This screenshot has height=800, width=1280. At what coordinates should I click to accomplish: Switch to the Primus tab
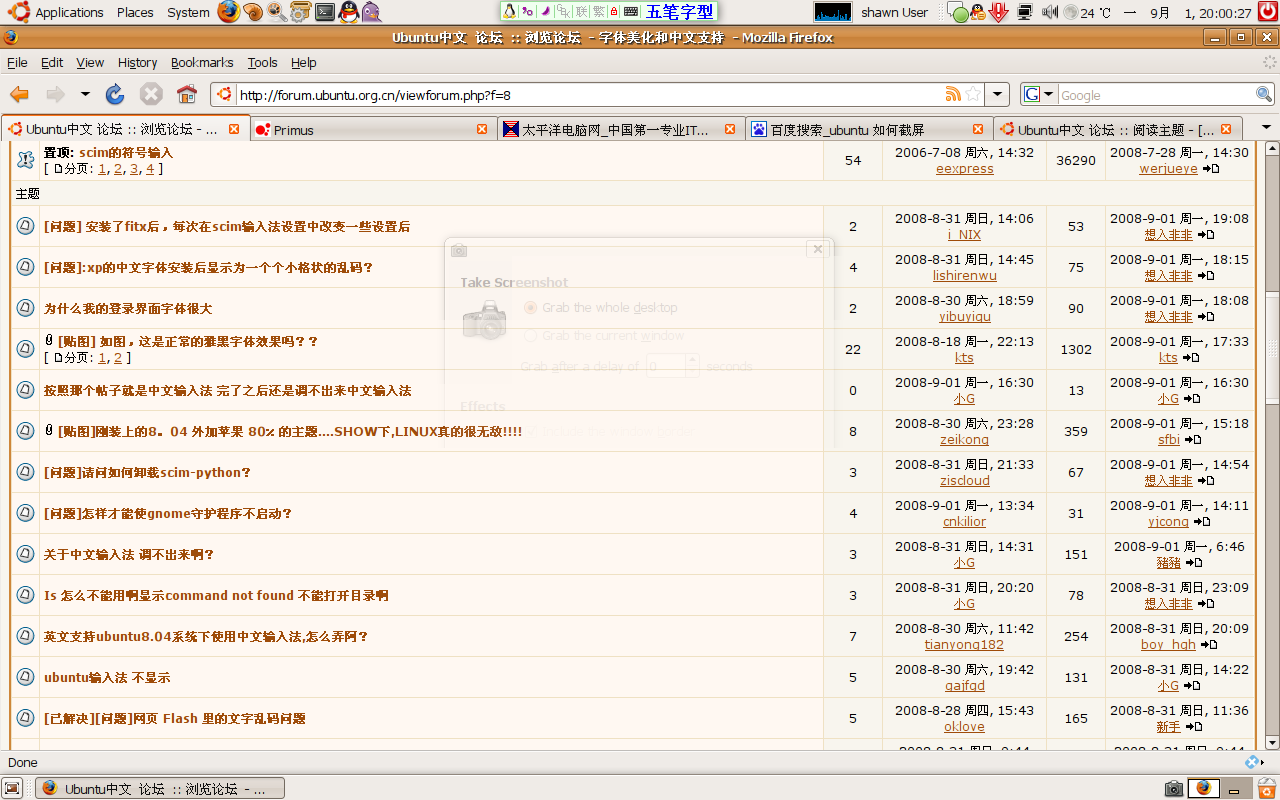372,129
